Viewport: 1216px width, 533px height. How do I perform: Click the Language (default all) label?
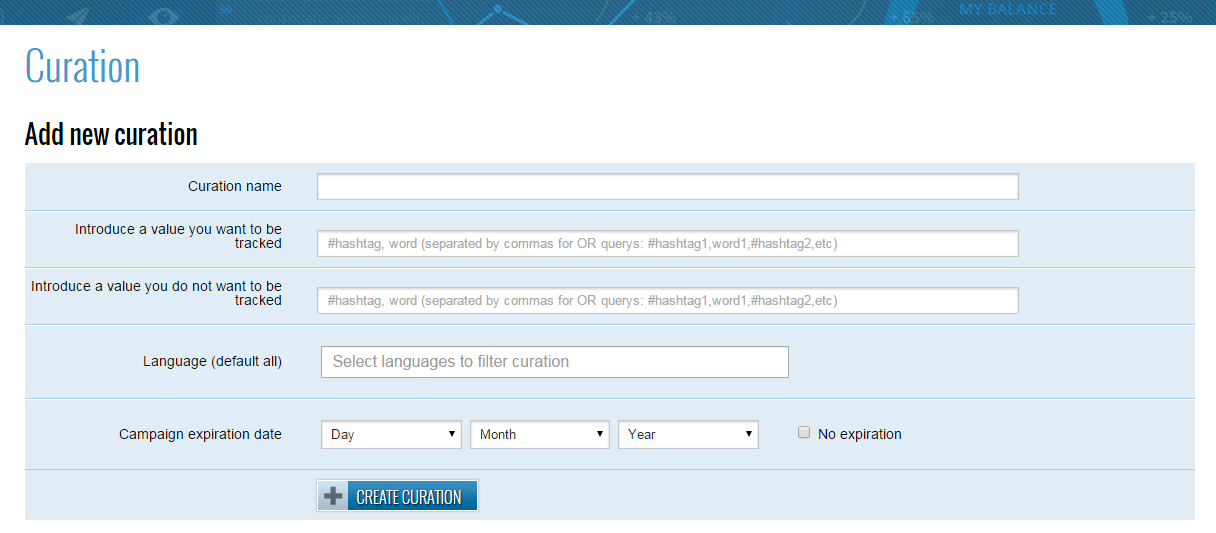click(x=212, y=361)
